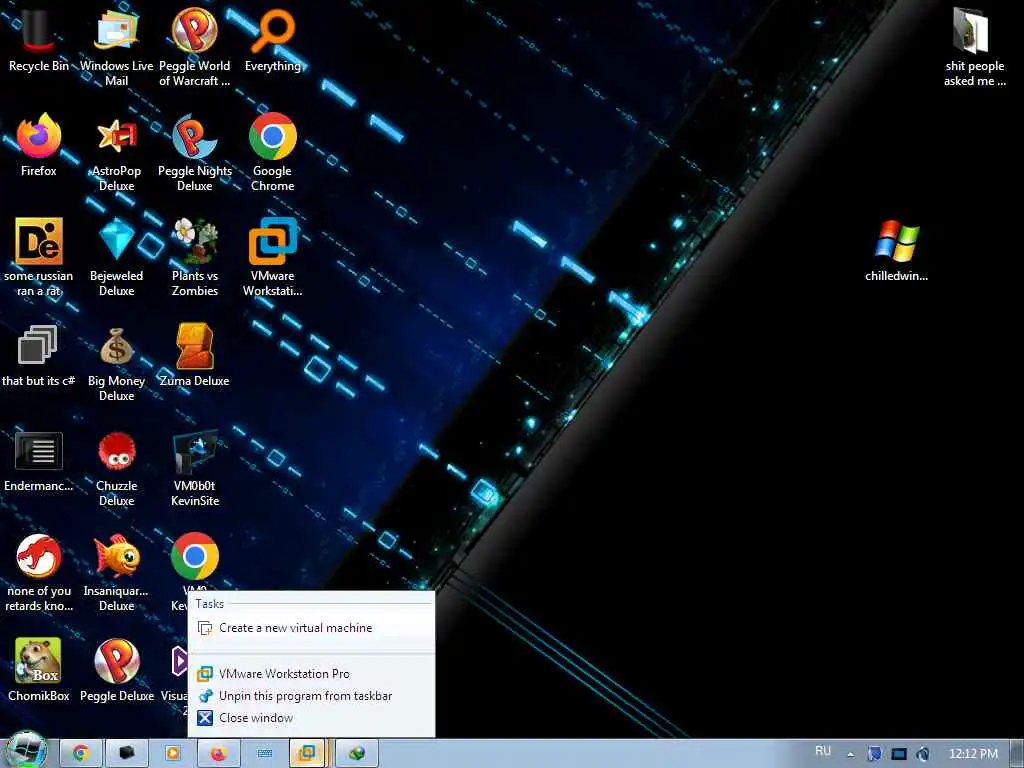The image size is (1024, 768).
Task: Select the Firefox desktop icon
Action: pyautogui.click(x=39, y=144)
